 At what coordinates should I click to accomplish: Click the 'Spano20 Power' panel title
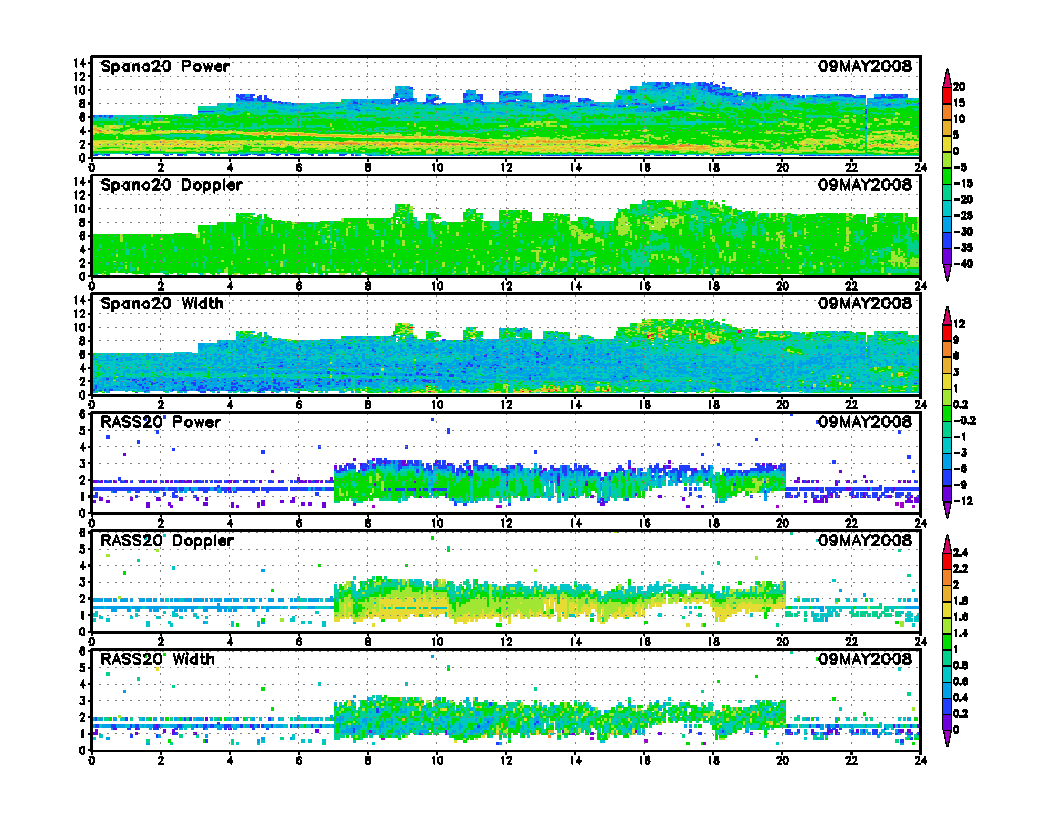[x=165, y=67]
